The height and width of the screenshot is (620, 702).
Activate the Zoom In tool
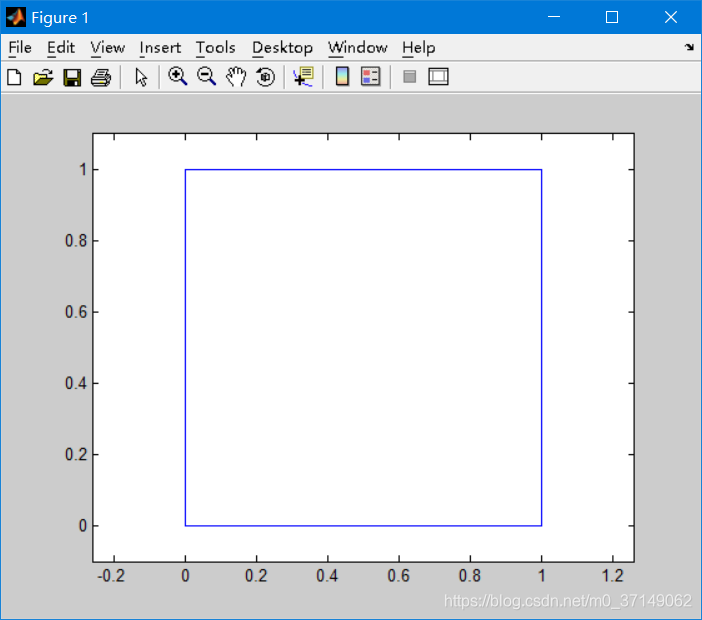coord(177,77)
